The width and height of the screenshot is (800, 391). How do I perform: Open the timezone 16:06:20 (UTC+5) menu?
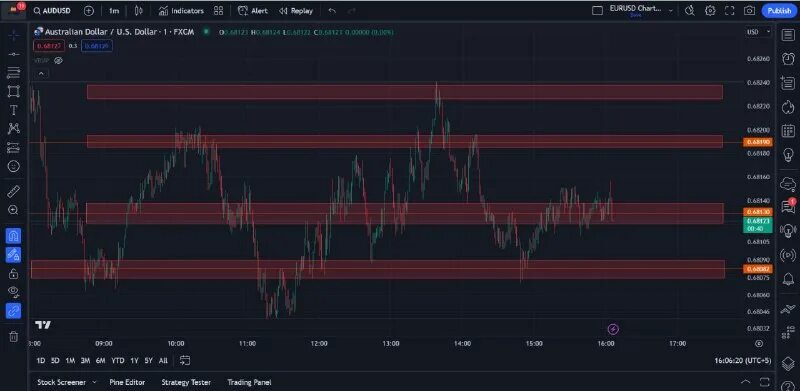point(743,360)
